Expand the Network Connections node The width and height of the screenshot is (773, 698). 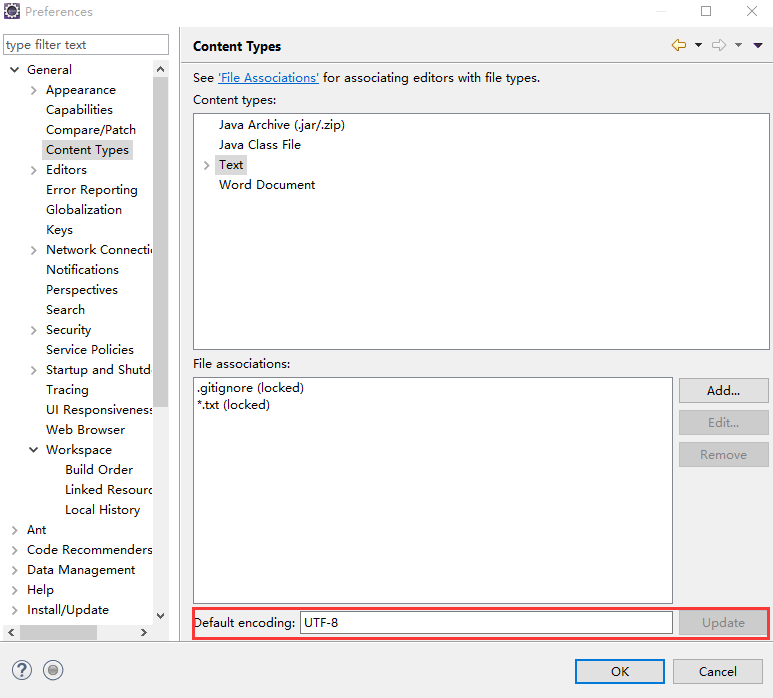(34, 250)
